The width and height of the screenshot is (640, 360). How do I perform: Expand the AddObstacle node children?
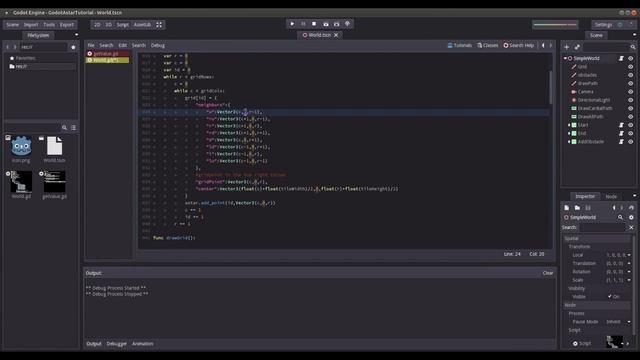[x=569, y=142]
